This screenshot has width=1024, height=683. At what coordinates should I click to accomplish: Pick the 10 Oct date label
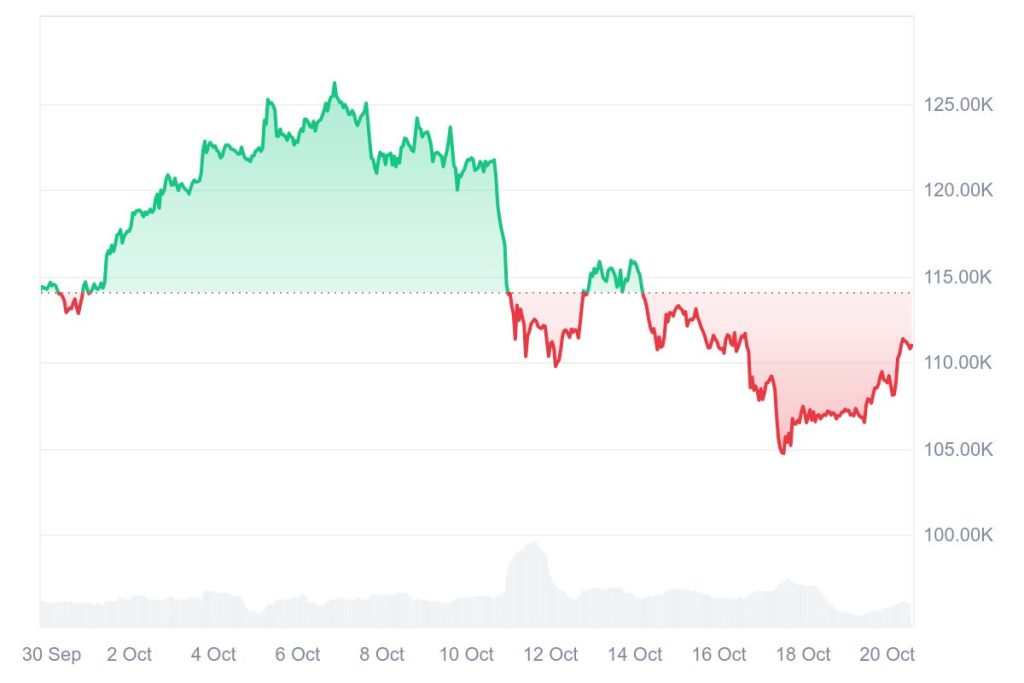466,655
